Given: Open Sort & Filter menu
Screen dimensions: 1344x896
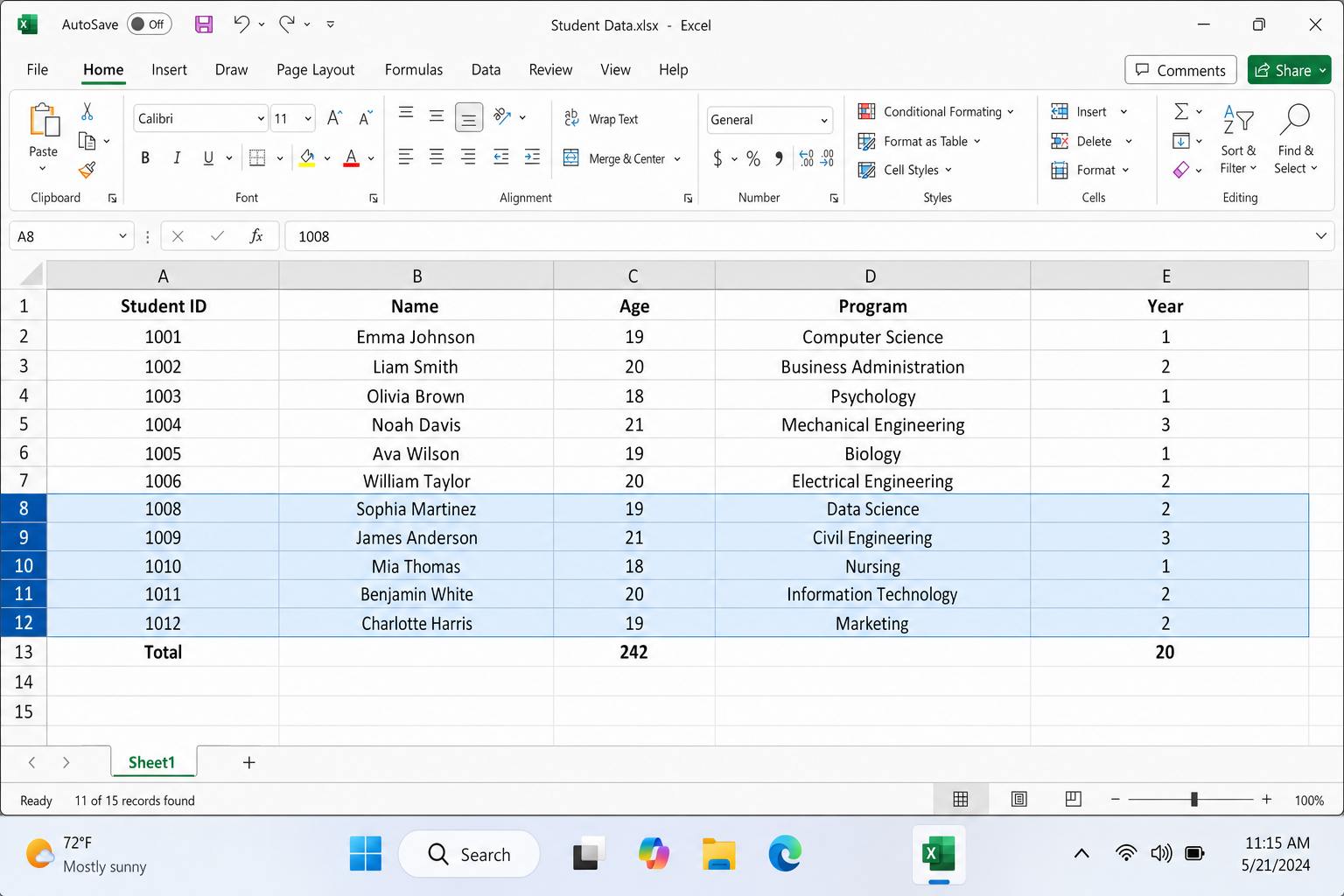Looking at the screenshot, I should coord(1238,140).
